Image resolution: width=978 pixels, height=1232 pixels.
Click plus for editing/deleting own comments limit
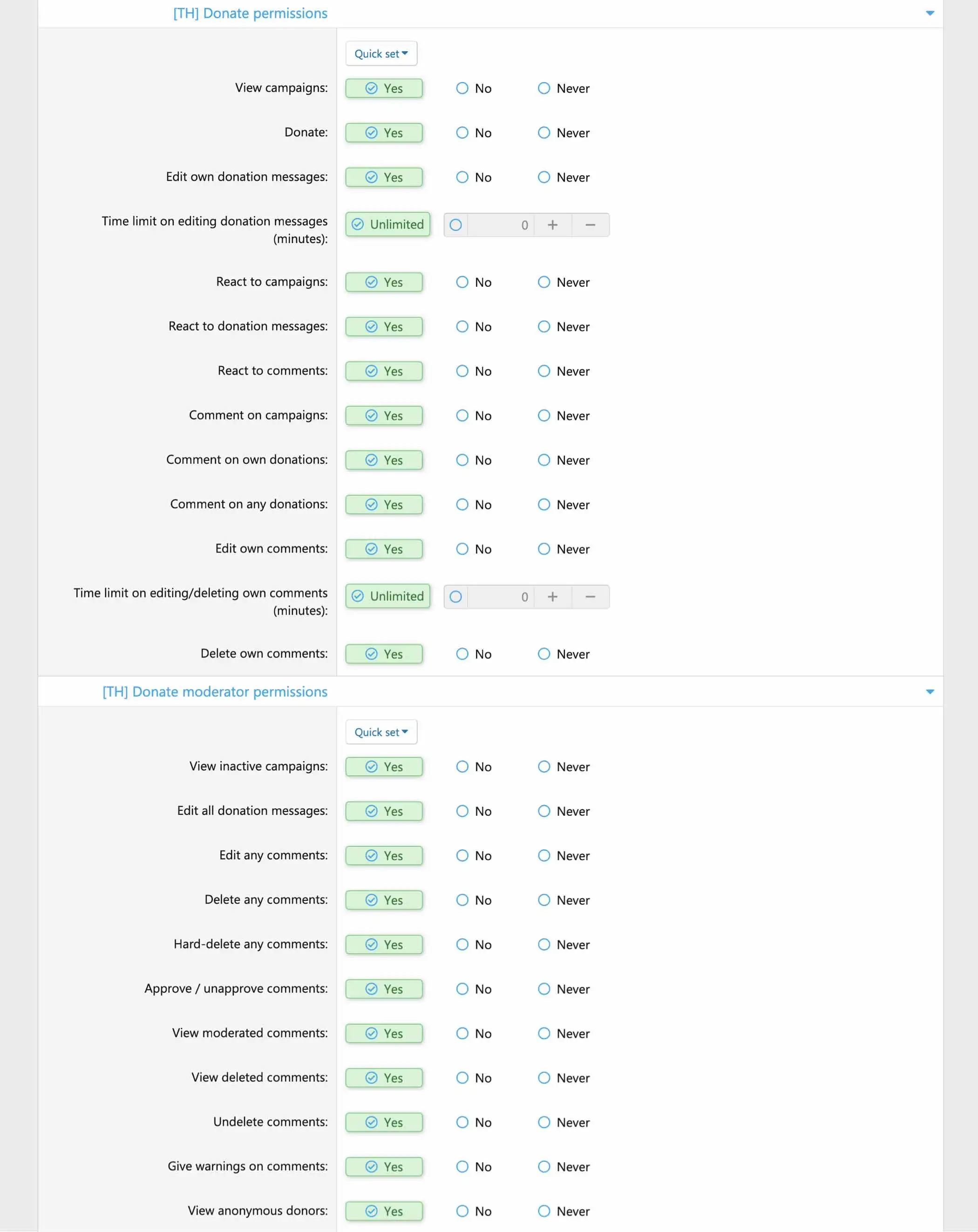click(x=552, y=596)
